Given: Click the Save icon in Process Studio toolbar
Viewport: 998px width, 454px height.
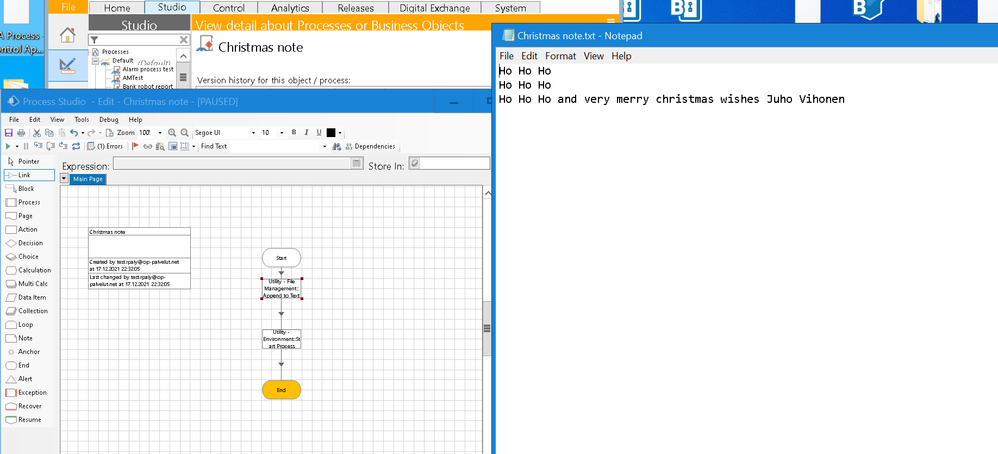Looking at the screenshot, I should pos(9,132).
